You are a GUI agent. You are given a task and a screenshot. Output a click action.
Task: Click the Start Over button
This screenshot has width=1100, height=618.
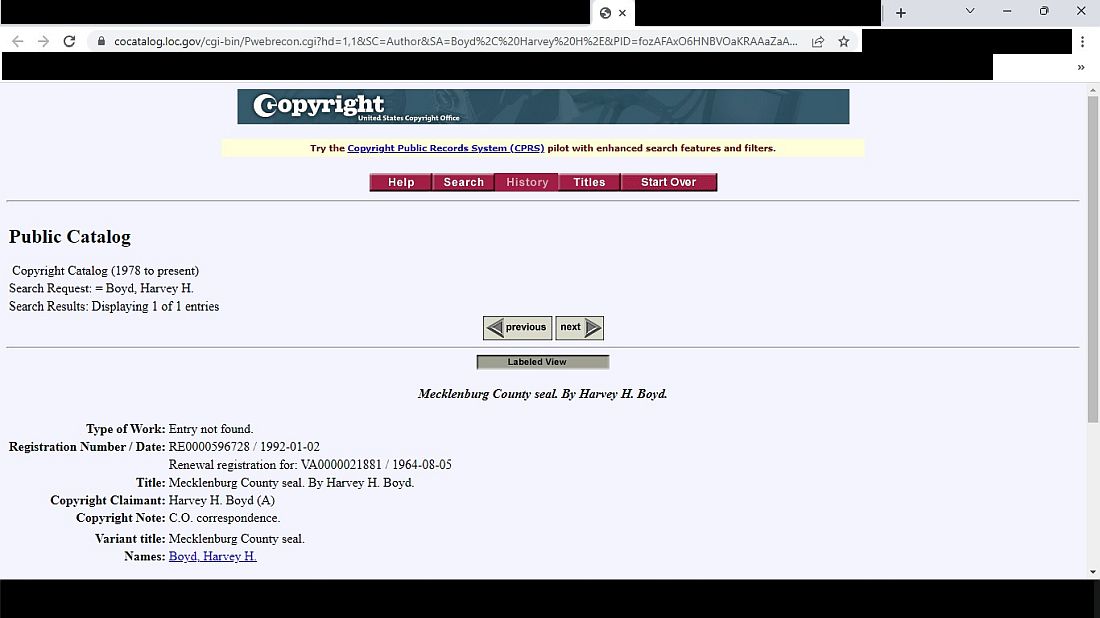[x=668, y=182]
